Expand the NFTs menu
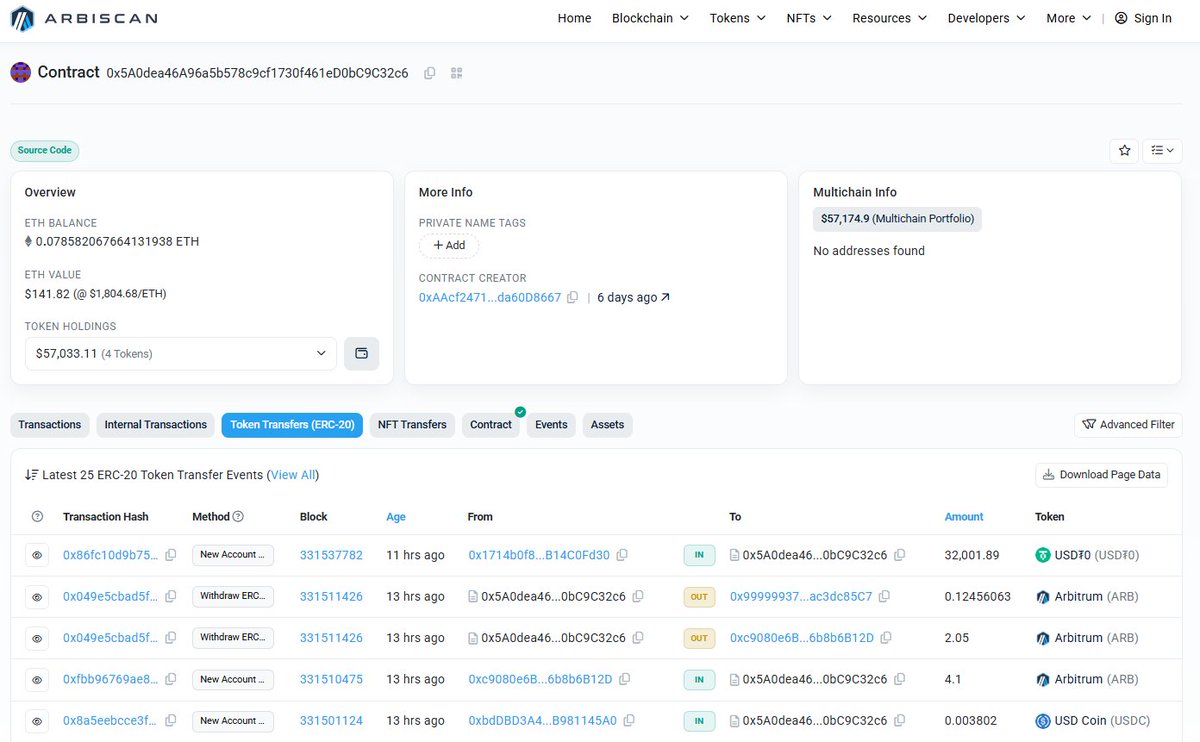 click(x=809, y=18)
